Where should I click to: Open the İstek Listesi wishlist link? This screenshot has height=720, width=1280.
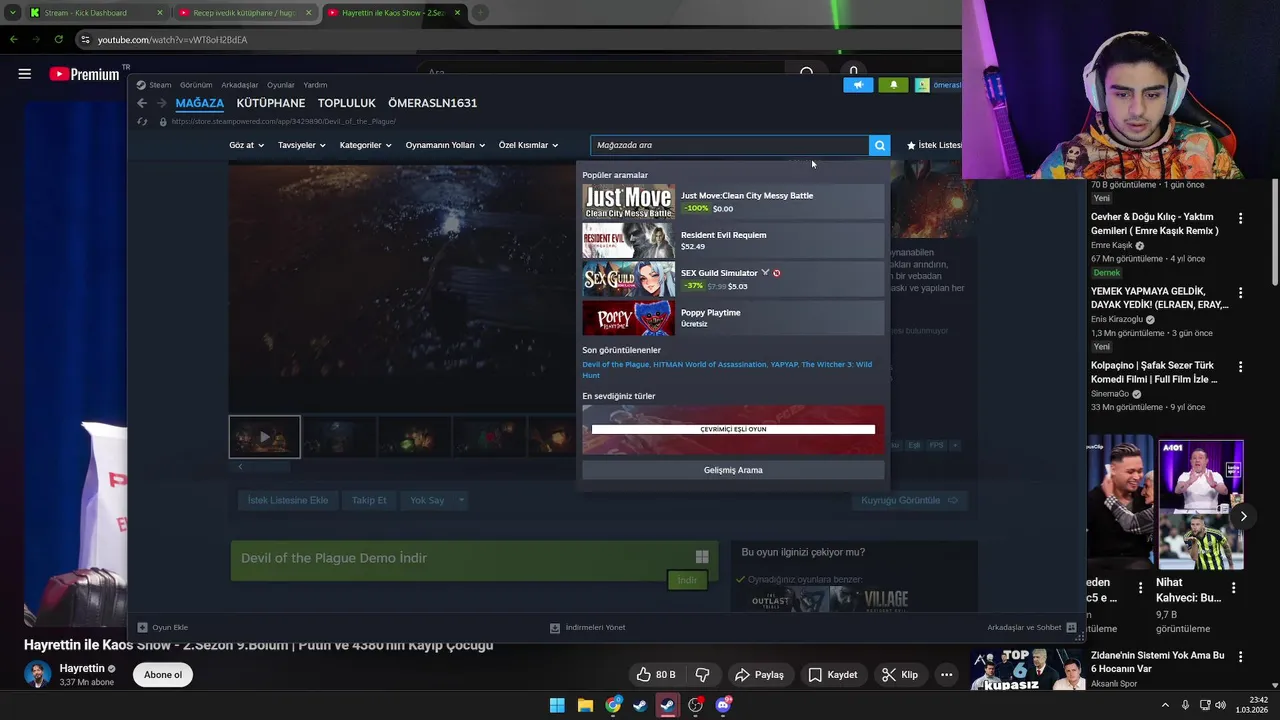pyautogui.click(x=934, y=145)
